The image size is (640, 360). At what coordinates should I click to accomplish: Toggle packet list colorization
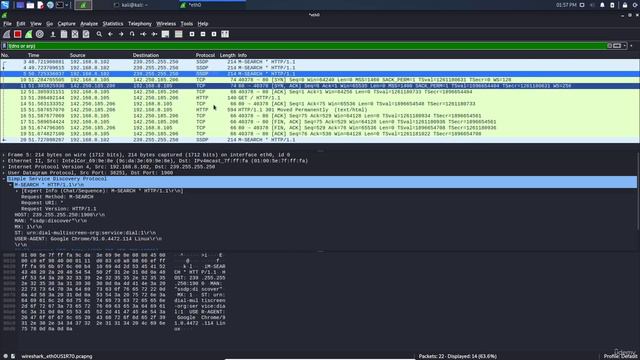click(x=178, y=34)
